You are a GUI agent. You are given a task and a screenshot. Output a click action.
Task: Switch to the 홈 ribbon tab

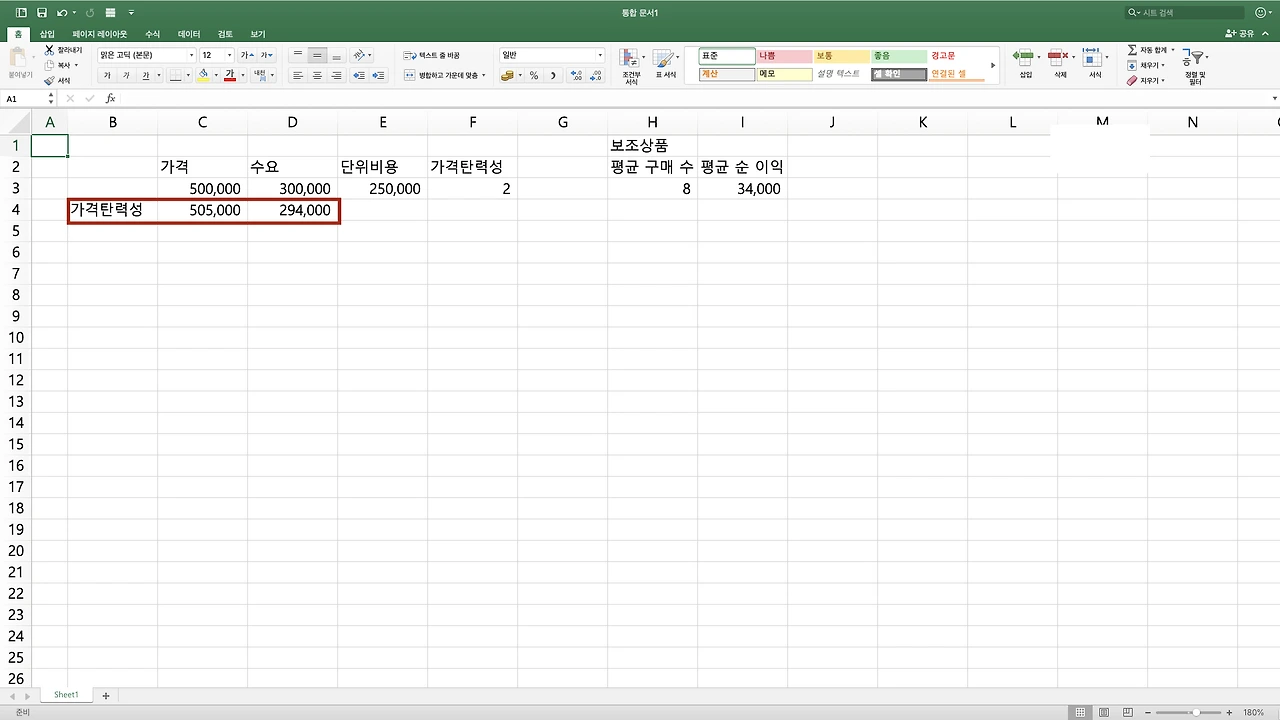[x=17, y=34]
